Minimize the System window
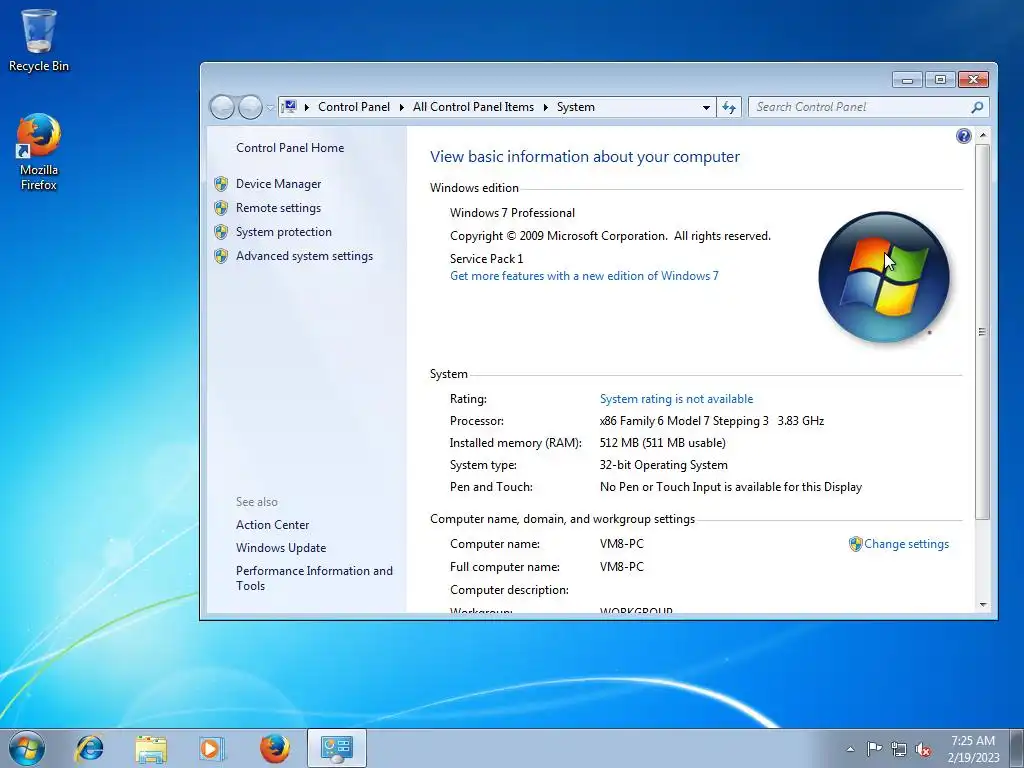 click(x=907, y=80)
